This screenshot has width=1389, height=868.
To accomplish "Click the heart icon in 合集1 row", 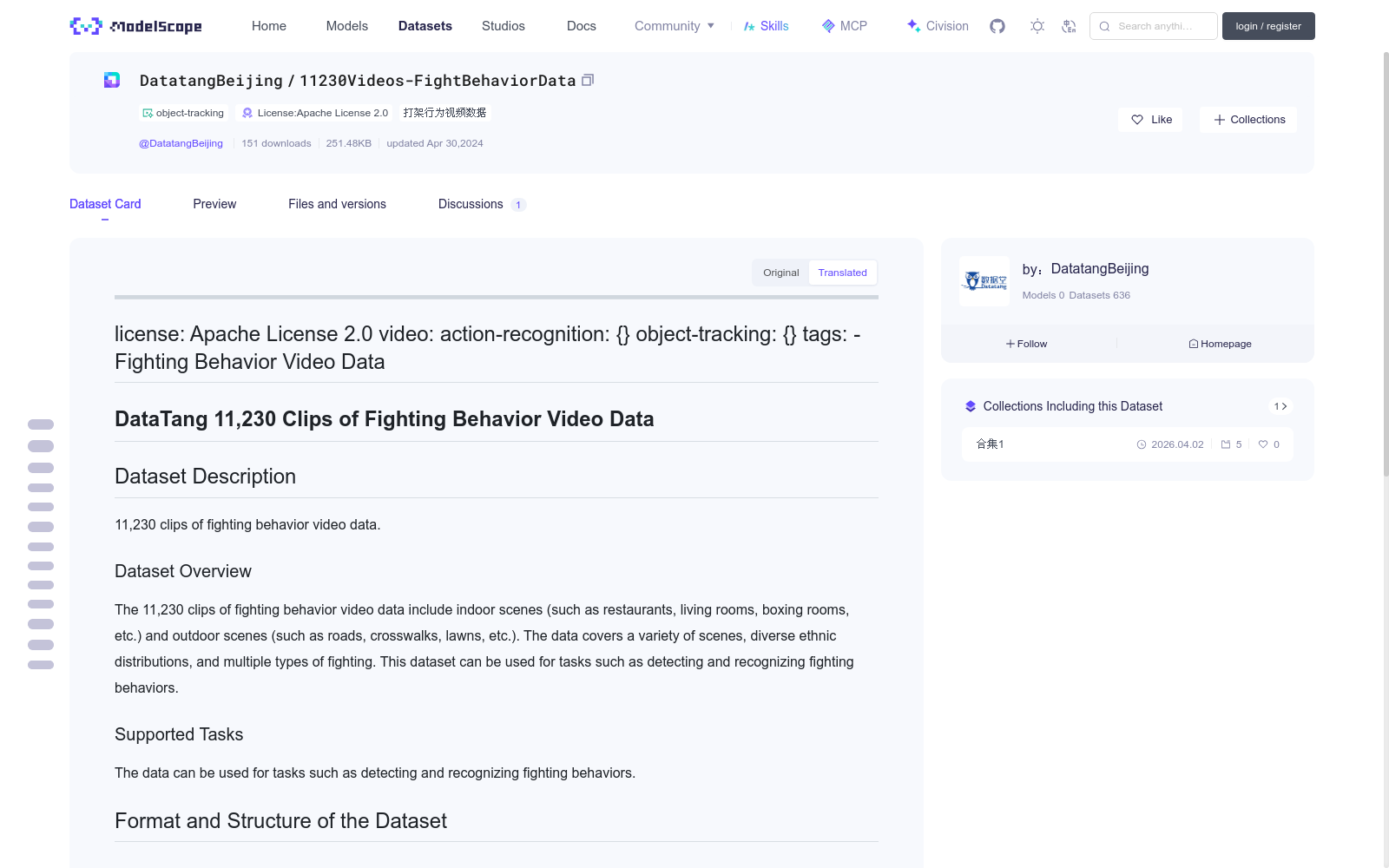I will tap(1263, 444).
